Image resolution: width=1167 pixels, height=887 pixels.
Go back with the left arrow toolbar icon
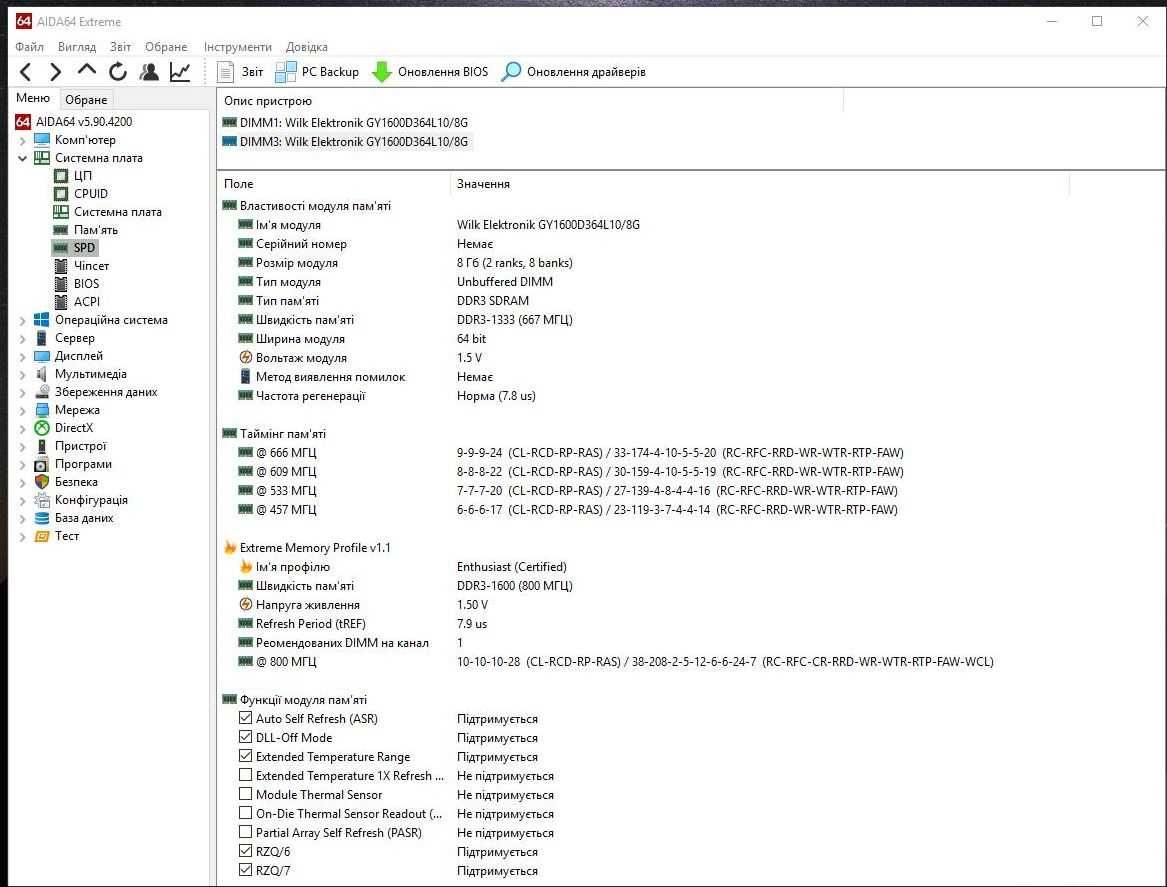click(25, 72)
